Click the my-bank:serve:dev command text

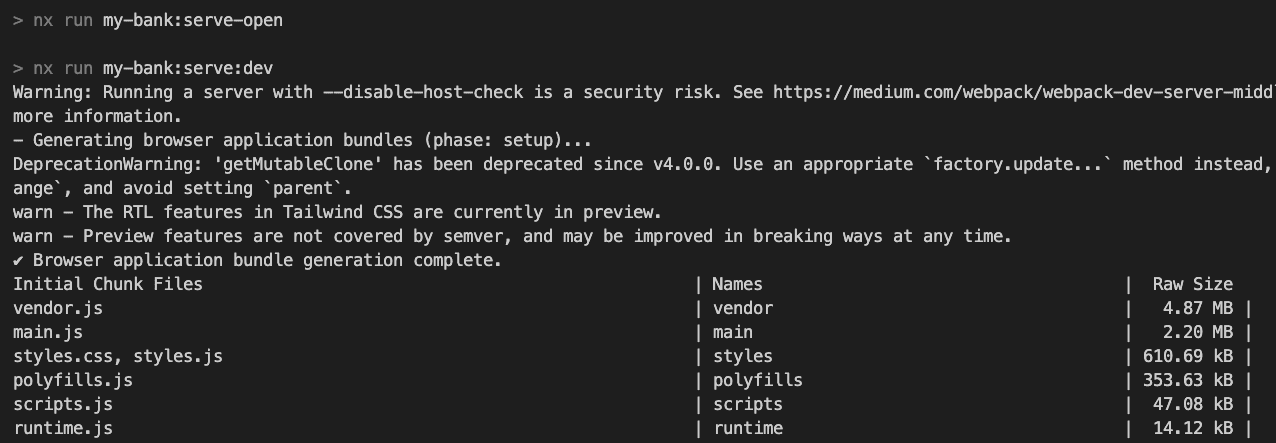coord(188,68)
